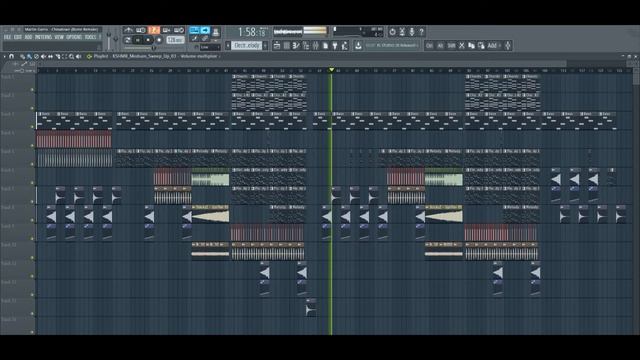Click the Alt shortcut button
This screenshot has height=360, width=640.
coord(440,46)
